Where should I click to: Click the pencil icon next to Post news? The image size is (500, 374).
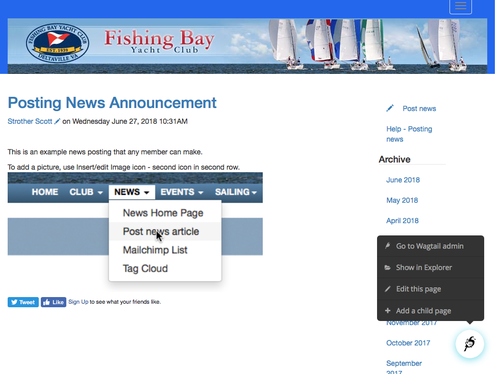(x=390, y=108)
